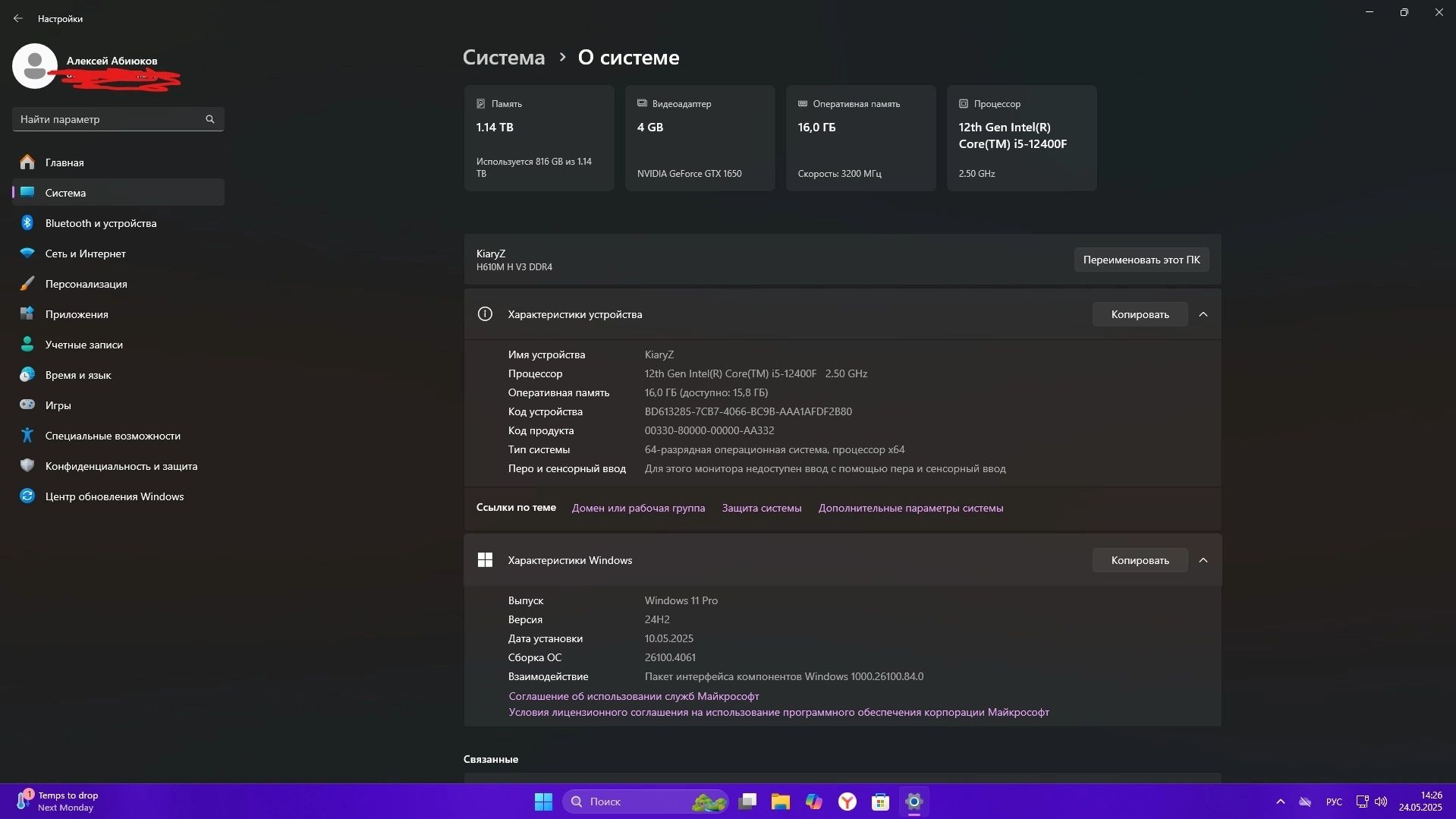The height and width of the screenshot is (819, 1456).
Task: Collapse the Характеристики Windows section
Action: pos(1203,560)
